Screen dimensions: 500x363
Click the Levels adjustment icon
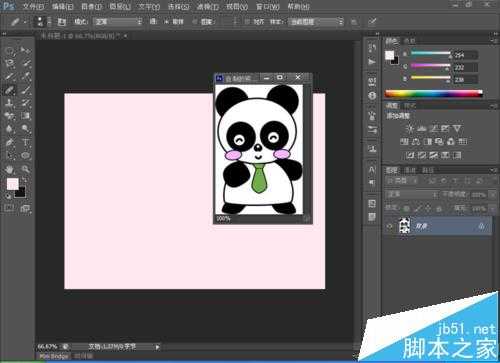(x=422, y=128)
